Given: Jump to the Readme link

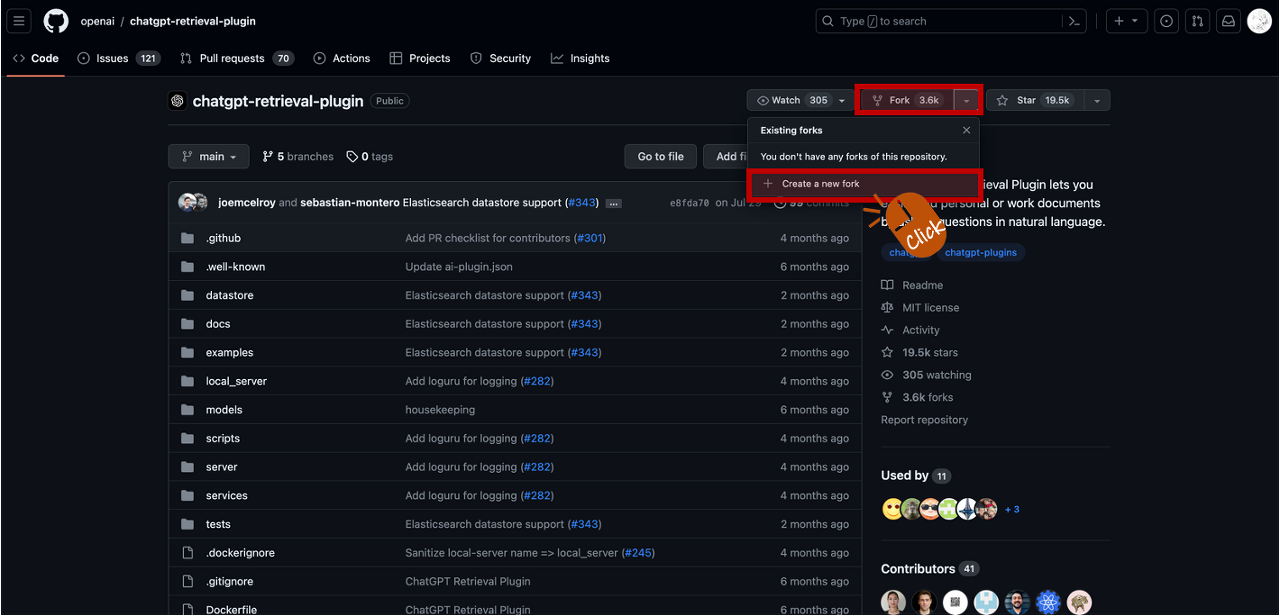Looking at the screenshot, I should [x=912, y=285].
